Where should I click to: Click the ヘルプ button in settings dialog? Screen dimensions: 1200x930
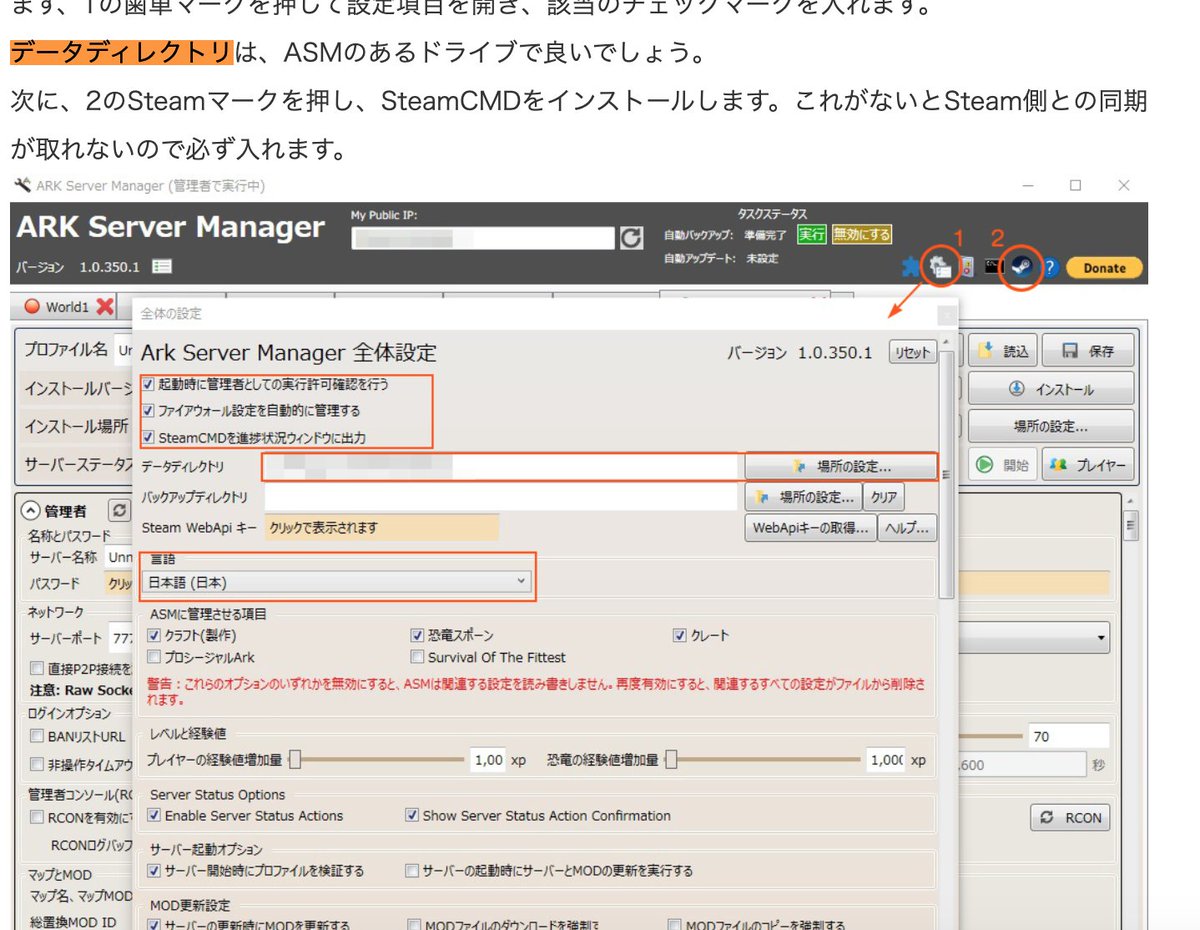coord(907,528)
